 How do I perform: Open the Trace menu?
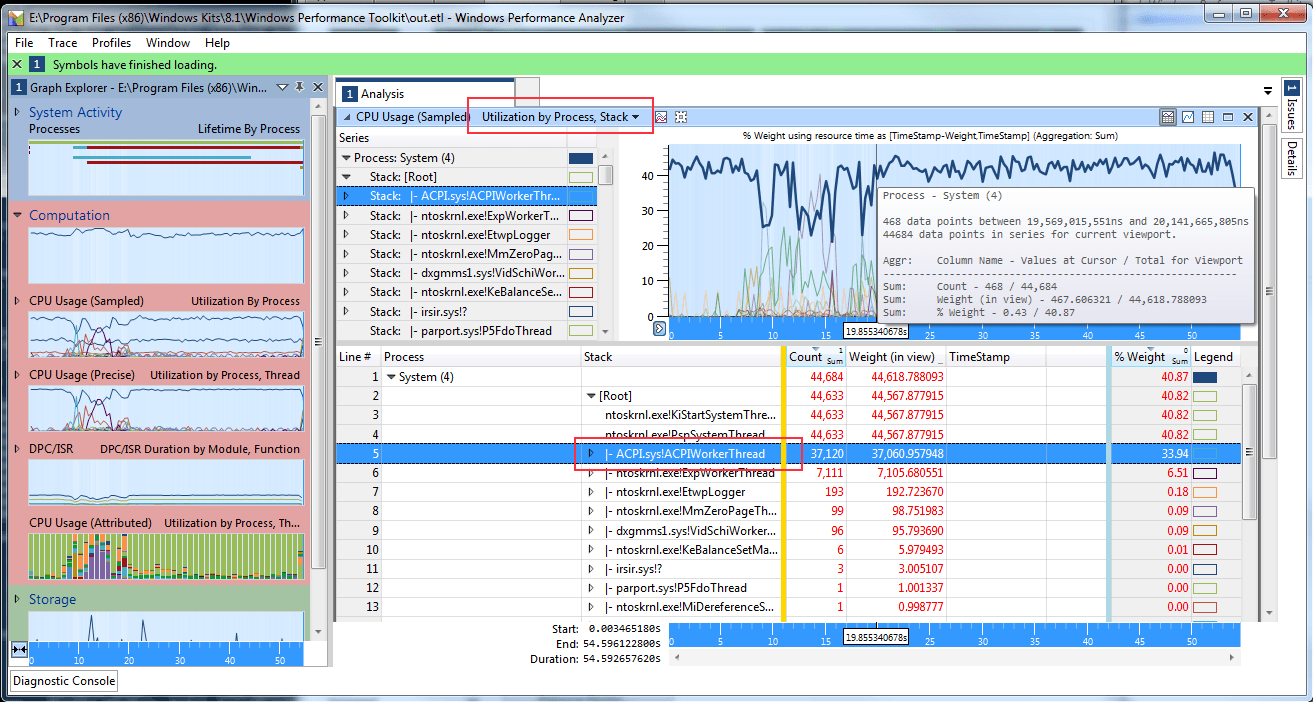tap(62, 43)
